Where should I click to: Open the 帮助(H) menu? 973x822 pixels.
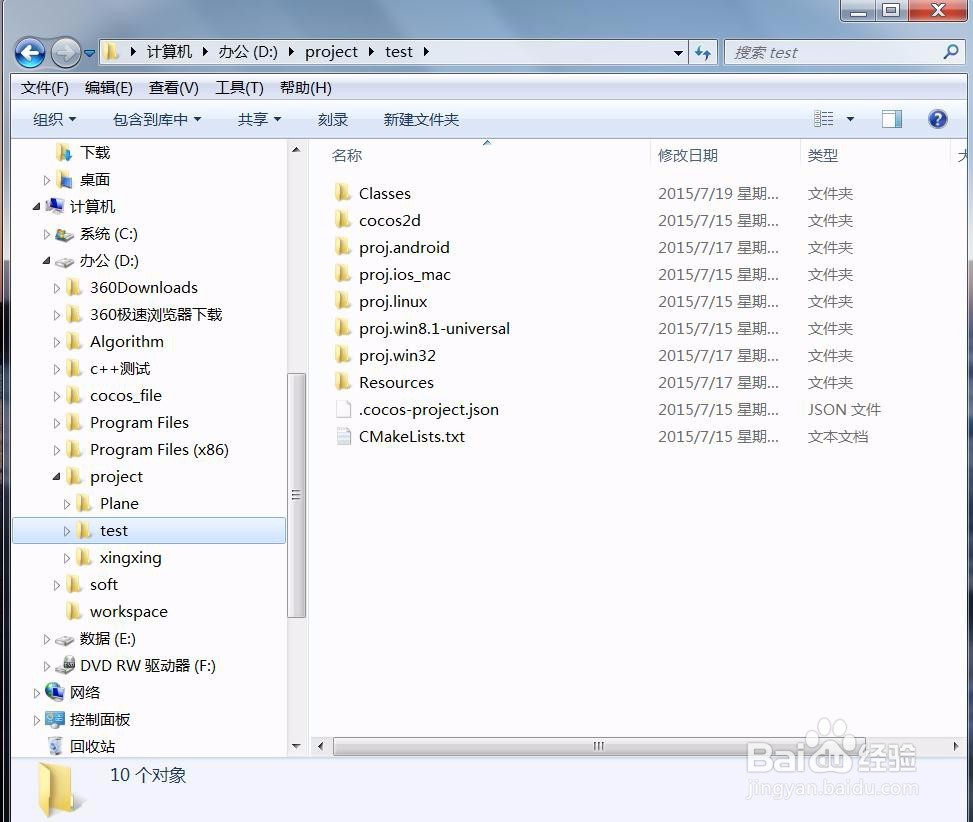(x=305, y=88)
